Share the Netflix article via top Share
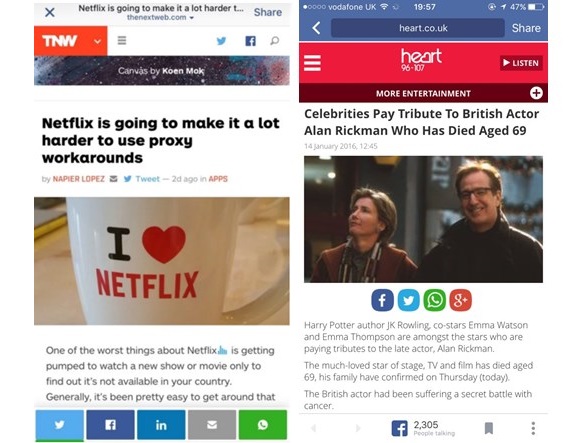This screenshot has height=443, width=584. coord(267,12)
